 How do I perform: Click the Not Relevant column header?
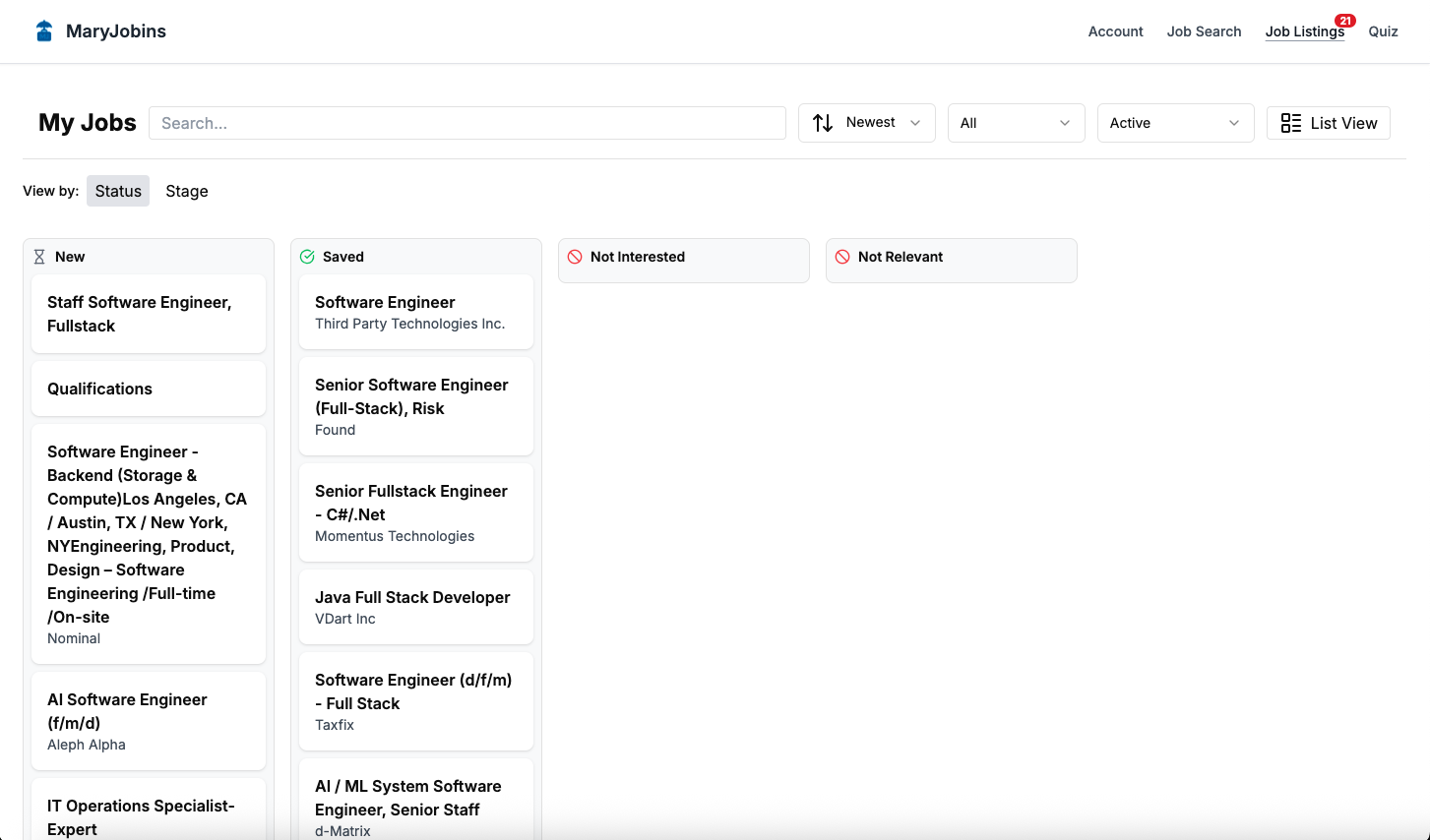[901, 257]
